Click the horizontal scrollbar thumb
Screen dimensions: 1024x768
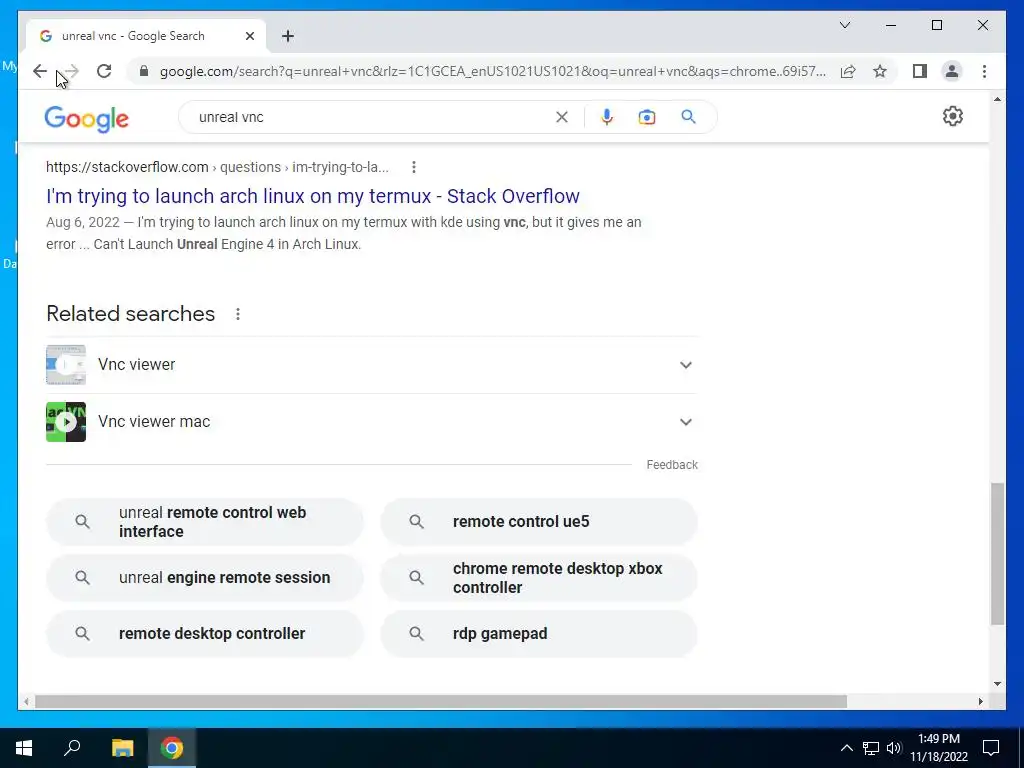tap(441, 701)
